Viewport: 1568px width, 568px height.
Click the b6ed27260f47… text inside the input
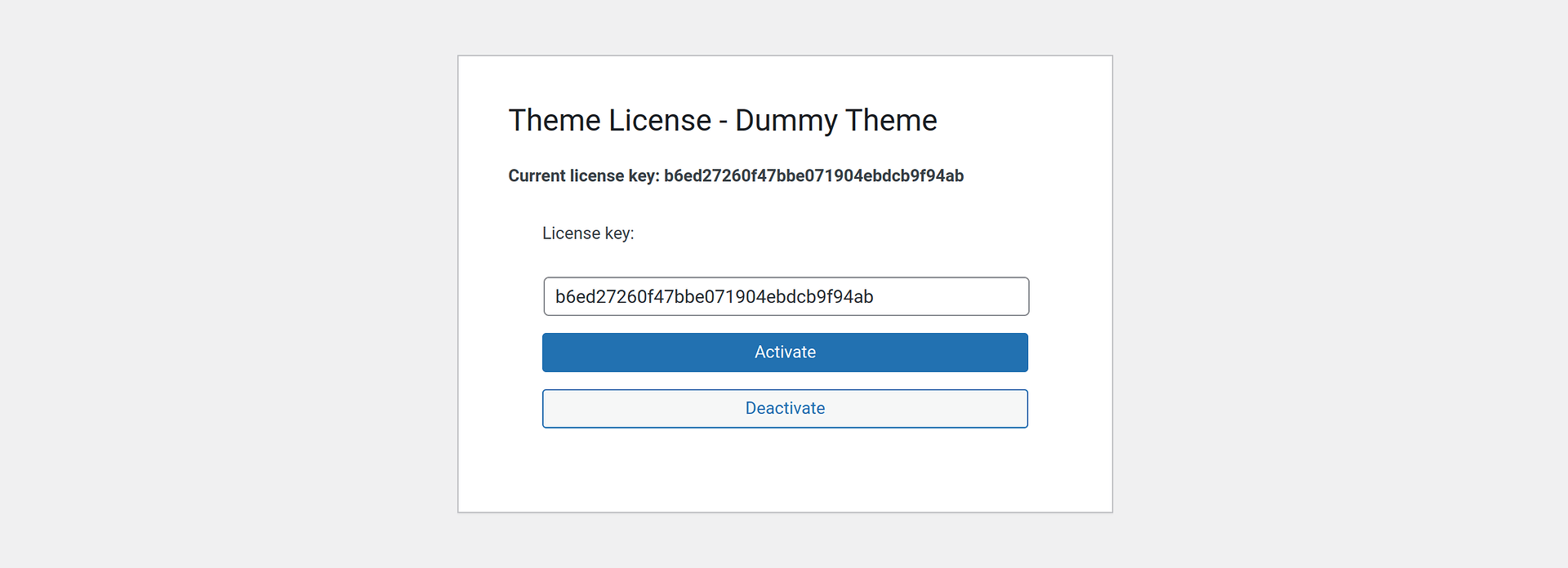[714, 297]
